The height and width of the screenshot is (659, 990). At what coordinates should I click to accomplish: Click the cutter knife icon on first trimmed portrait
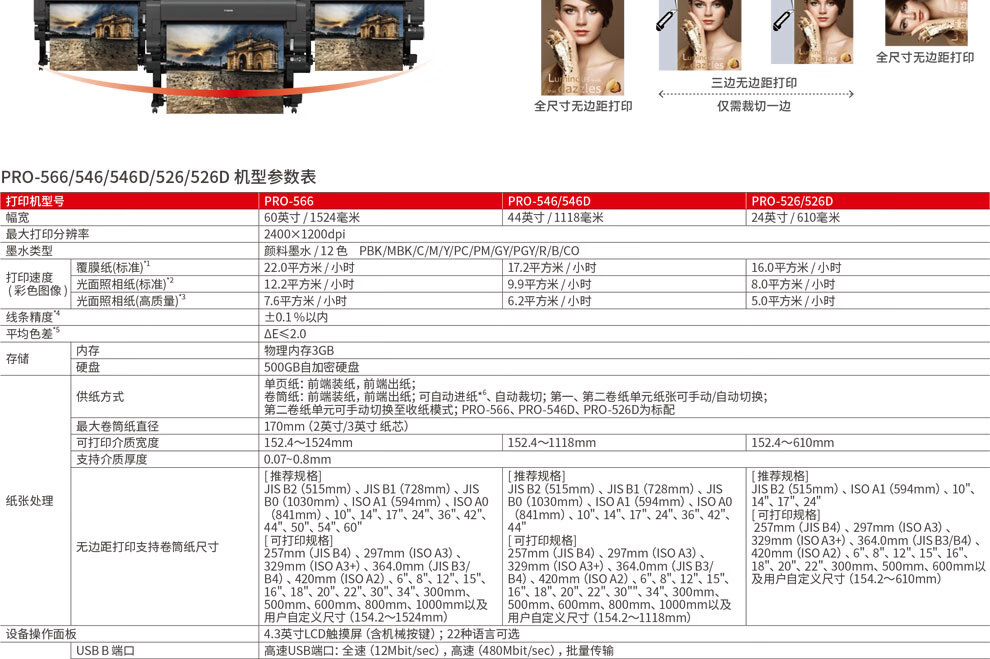665,20
